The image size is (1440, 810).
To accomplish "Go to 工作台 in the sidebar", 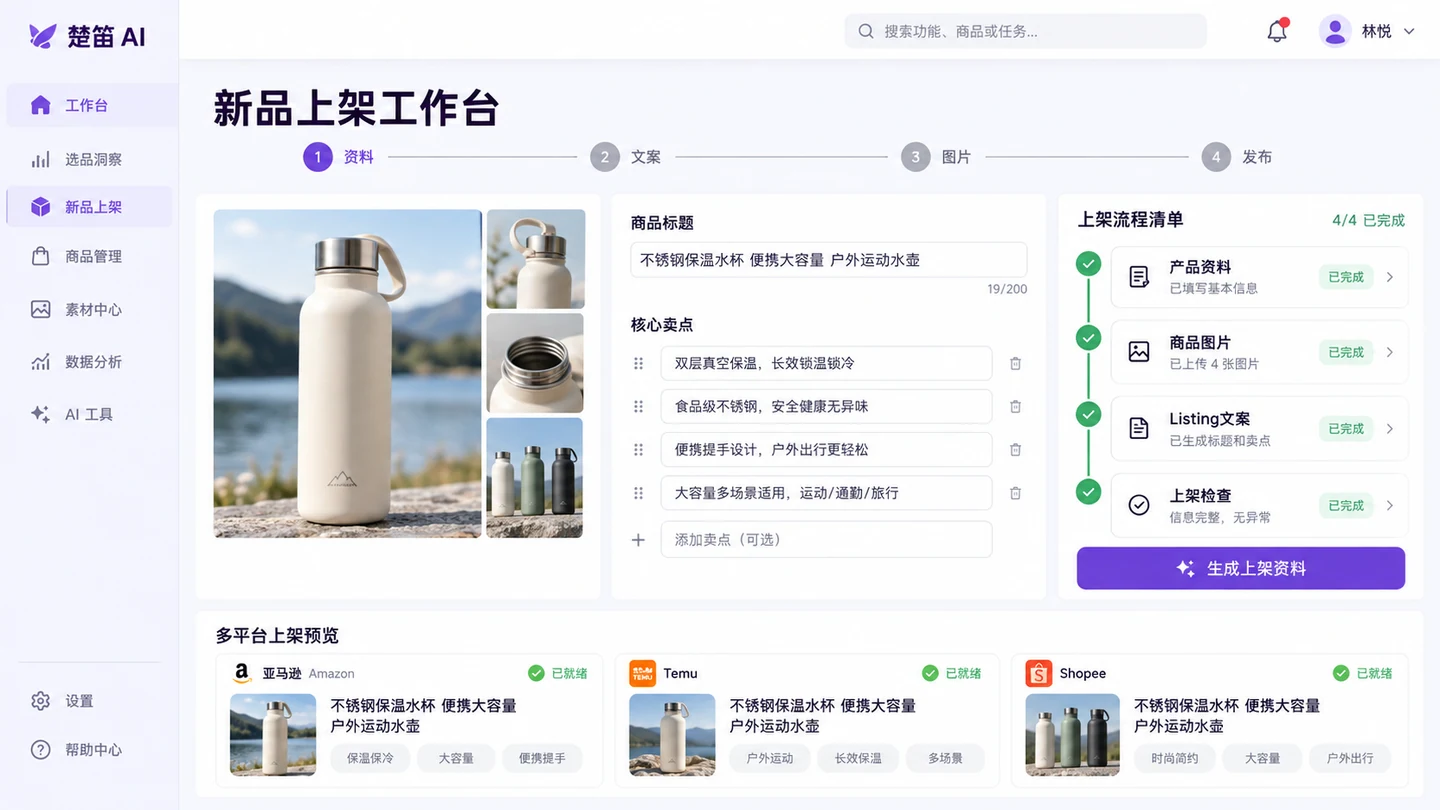I will [90, 105].
